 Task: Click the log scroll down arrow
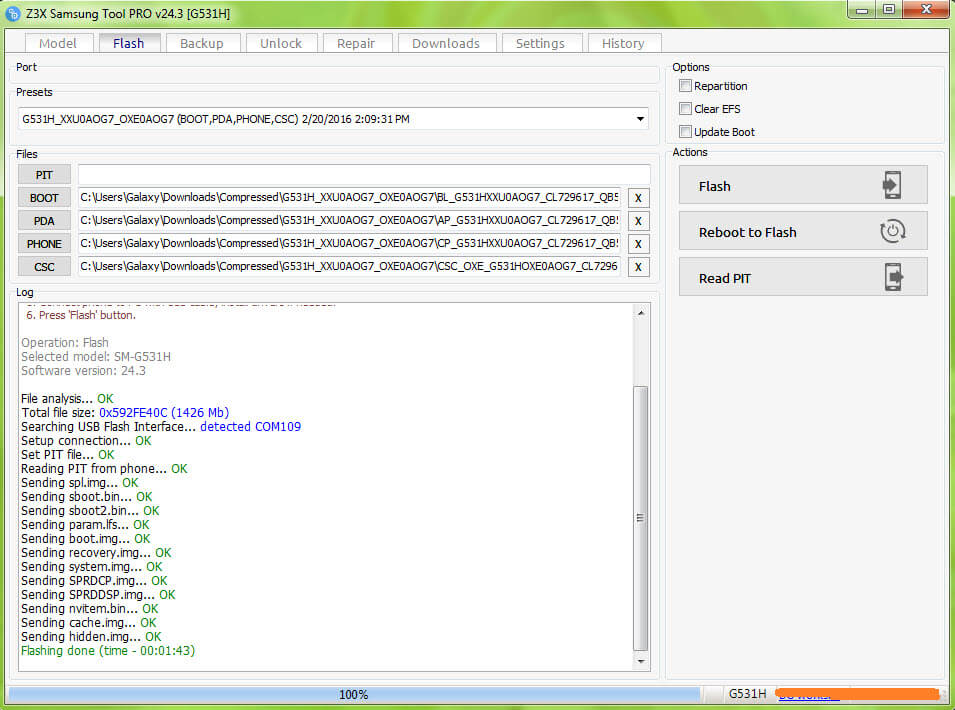click(x=640, y=661)
